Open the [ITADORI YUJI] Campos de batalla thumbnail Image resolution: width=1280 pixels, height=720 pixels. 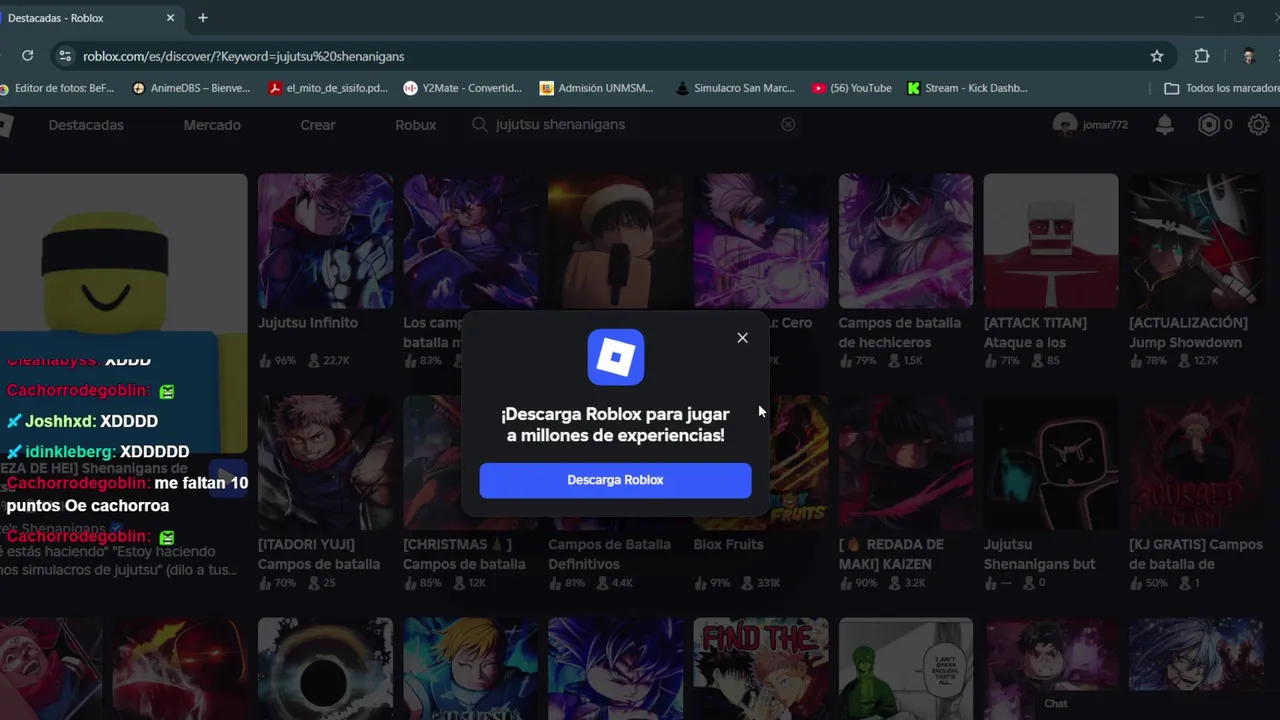pyautogui.click(x=325, y=463)
